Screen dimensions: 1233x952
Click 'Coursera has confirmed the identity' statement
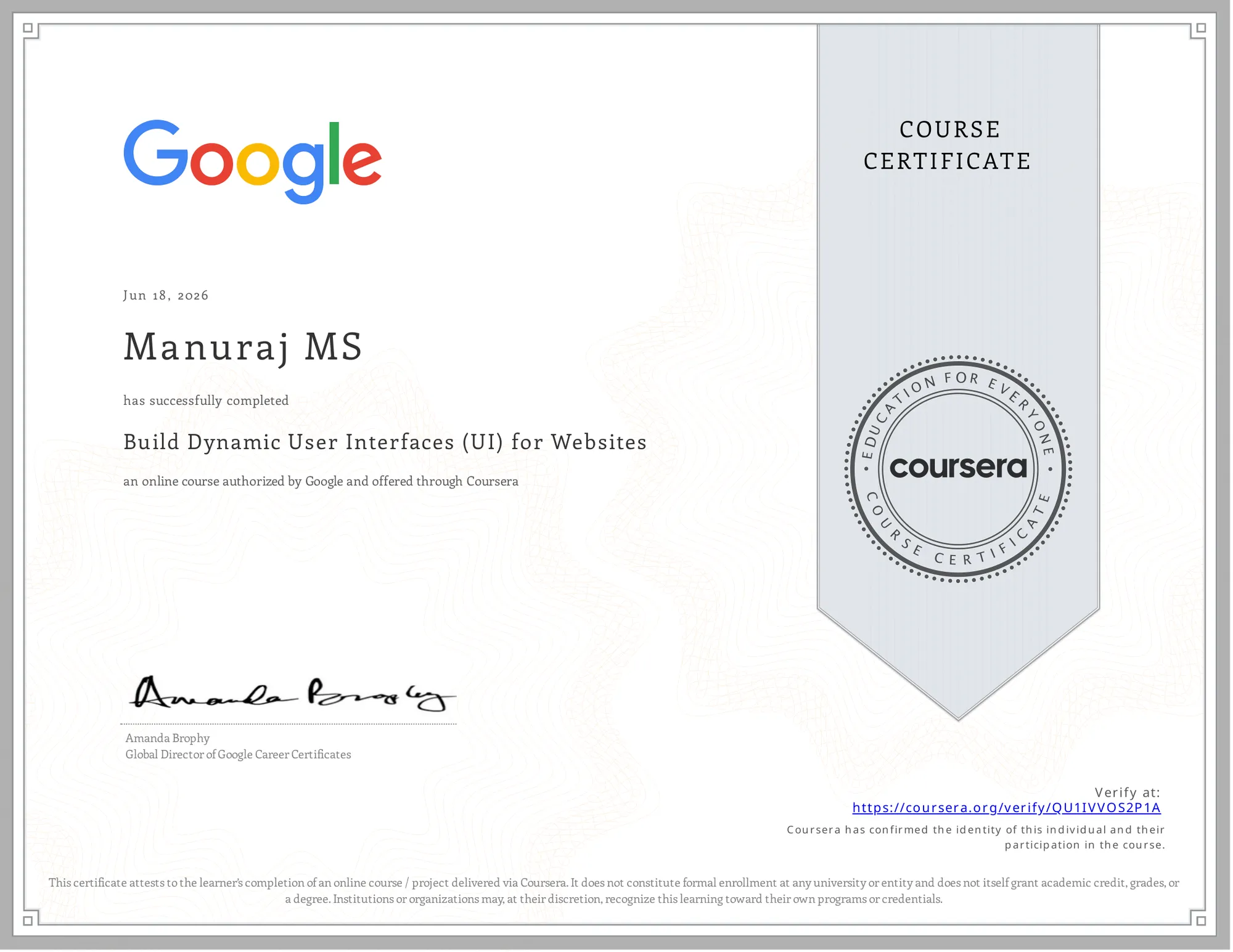click(x=976, y=837)
